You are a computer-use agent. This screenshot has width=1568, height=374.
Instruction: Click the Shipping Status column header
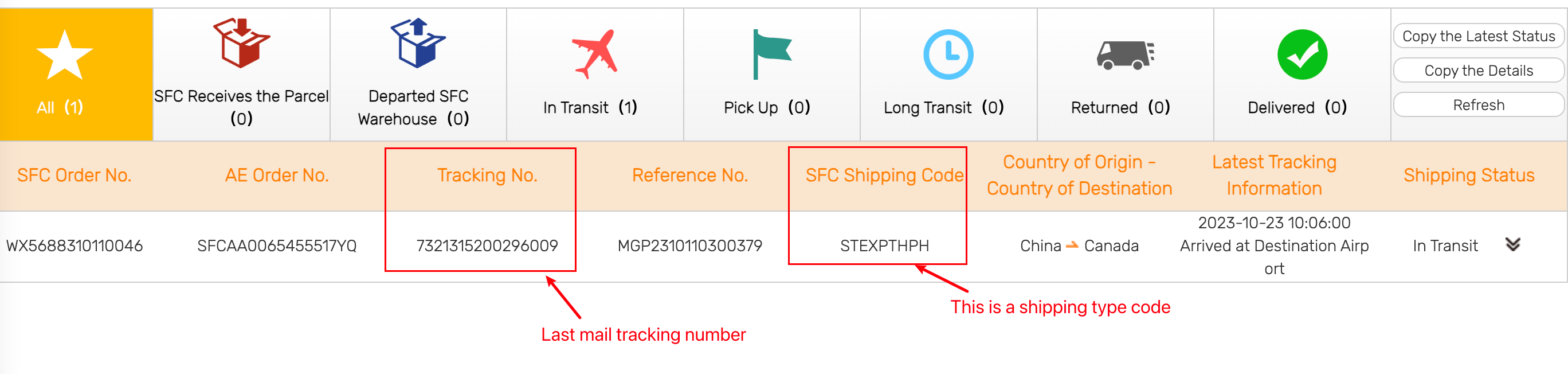pyautogui.click(x=1469, y=176)
